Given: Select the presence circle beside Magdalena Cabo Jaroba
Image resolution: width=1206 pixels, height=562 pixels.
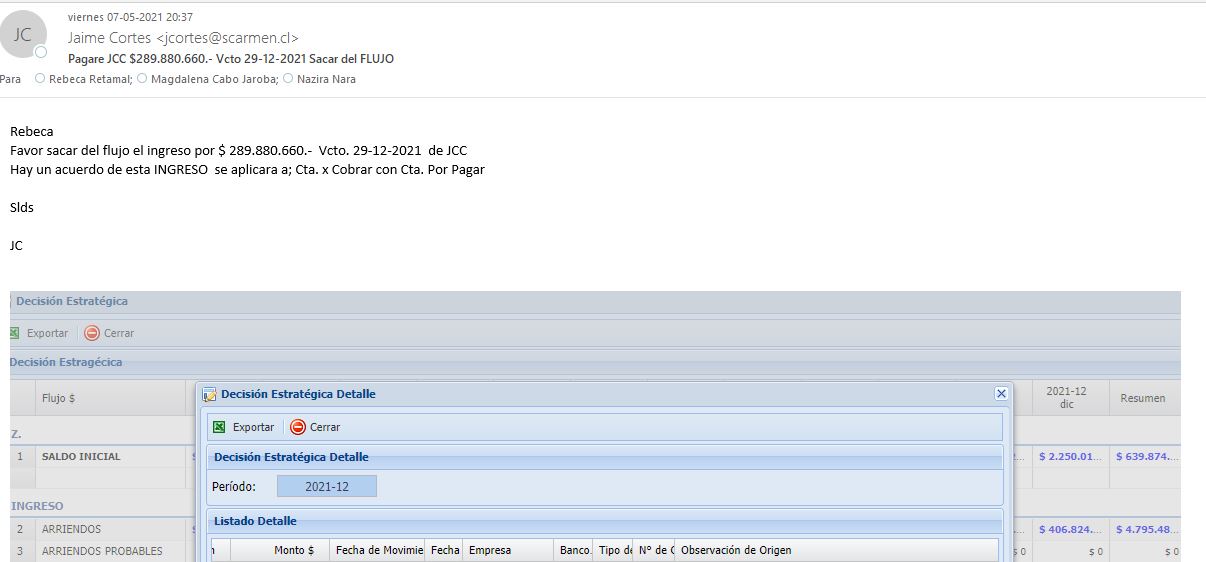Looking at the screenshot, I should [141, 79].
